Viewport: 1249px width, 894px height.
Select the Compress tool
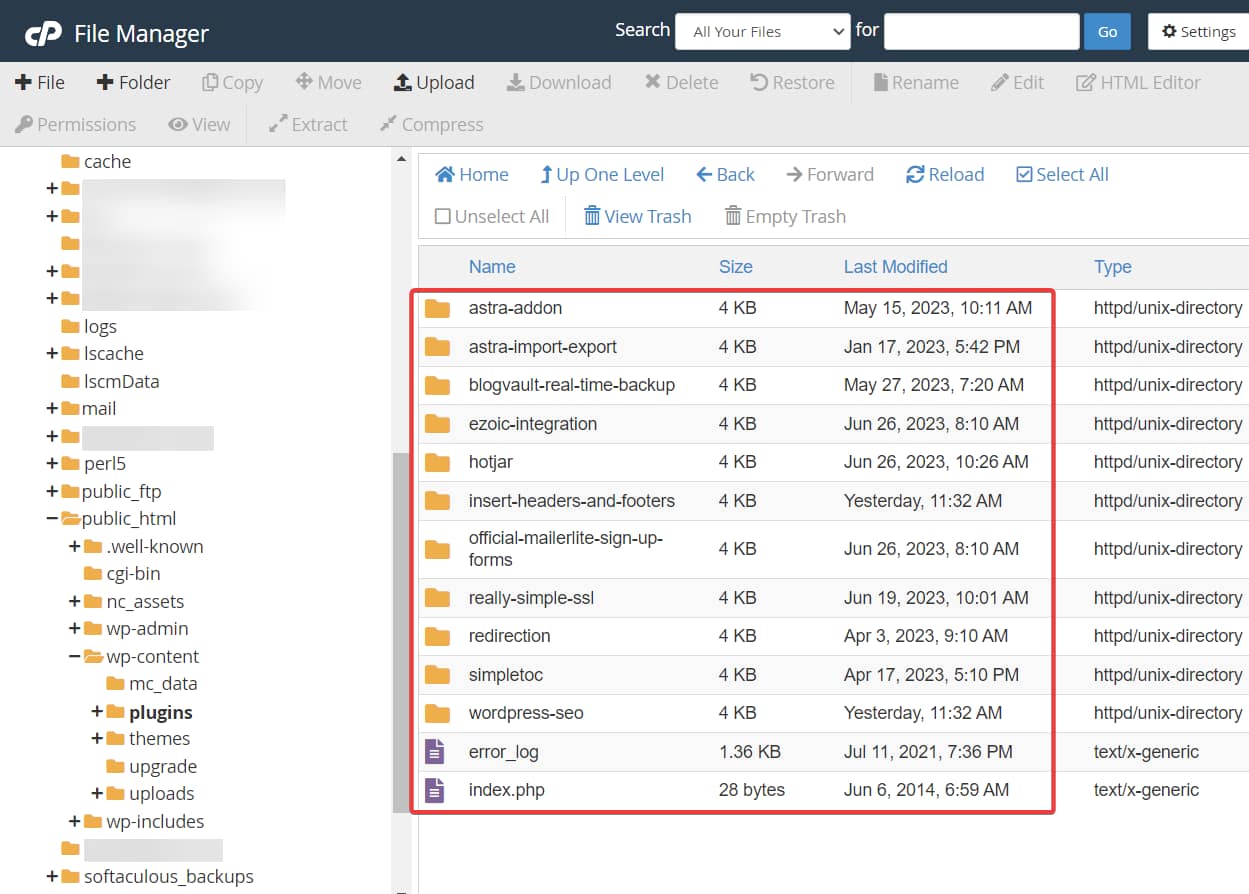(430, 124)
